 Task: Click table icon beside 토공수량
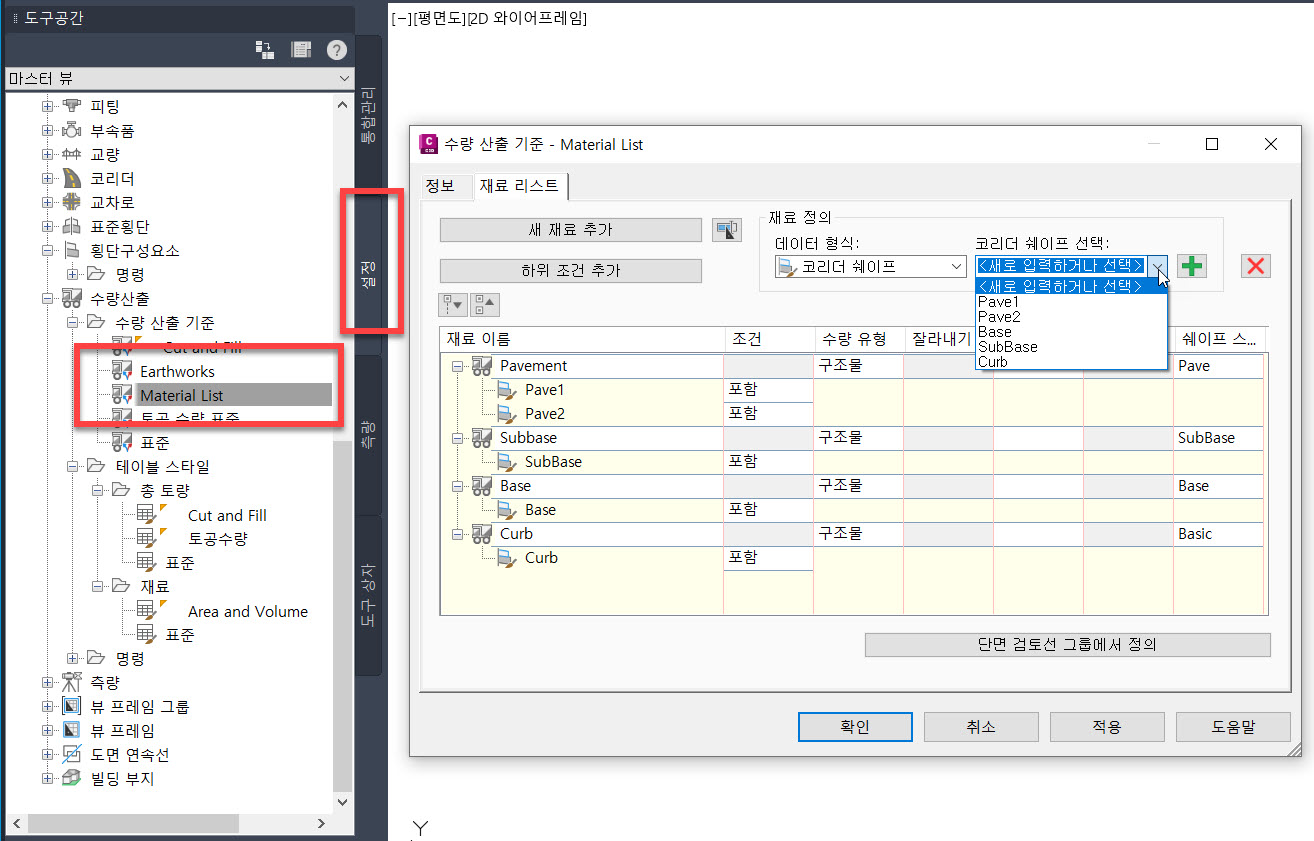[x=147, y=538]
